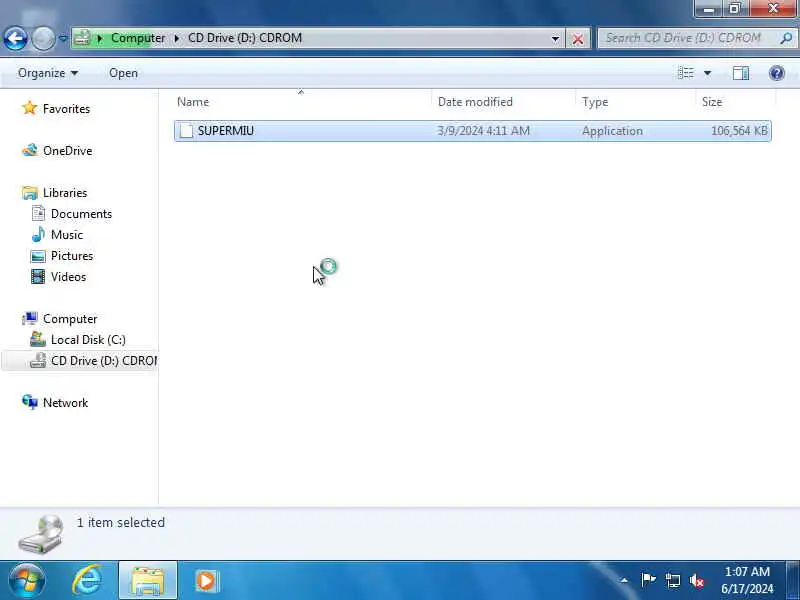
Task: Open the view options dropdown arrow
Action: click(x=708, y=73)
